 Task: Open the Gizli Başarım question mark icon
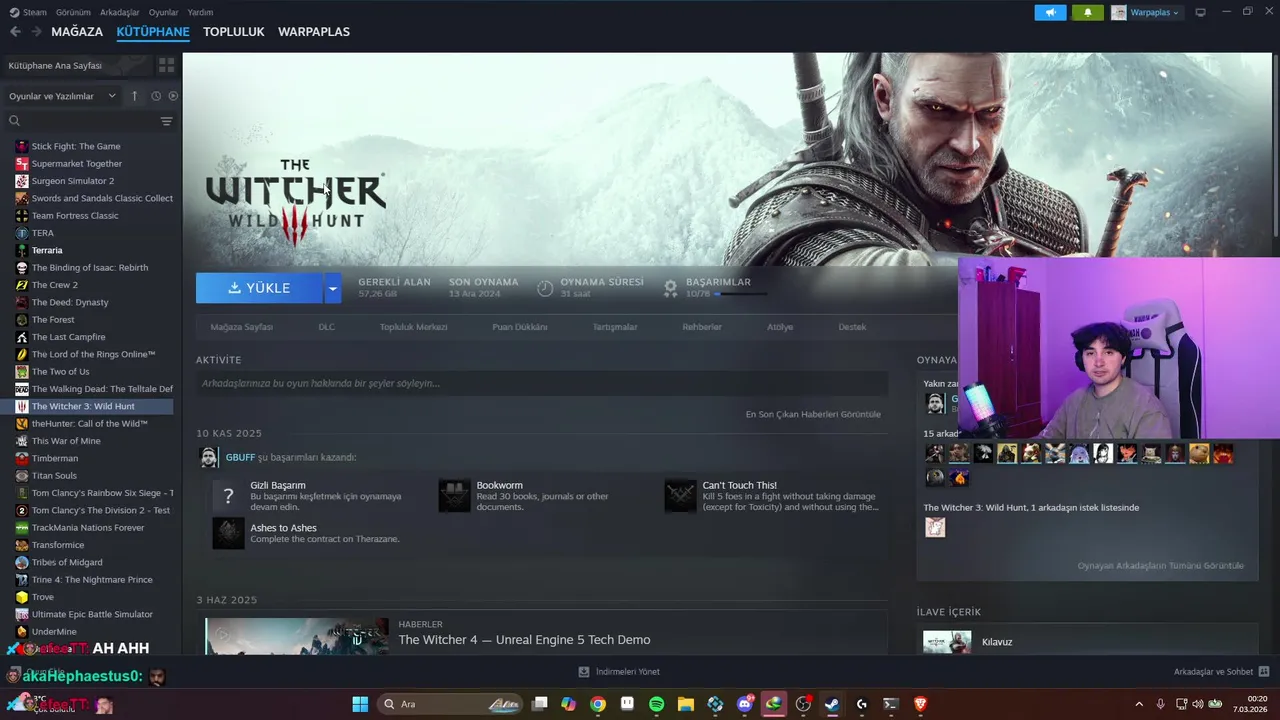pyautogui.click(x=228, y=496)
